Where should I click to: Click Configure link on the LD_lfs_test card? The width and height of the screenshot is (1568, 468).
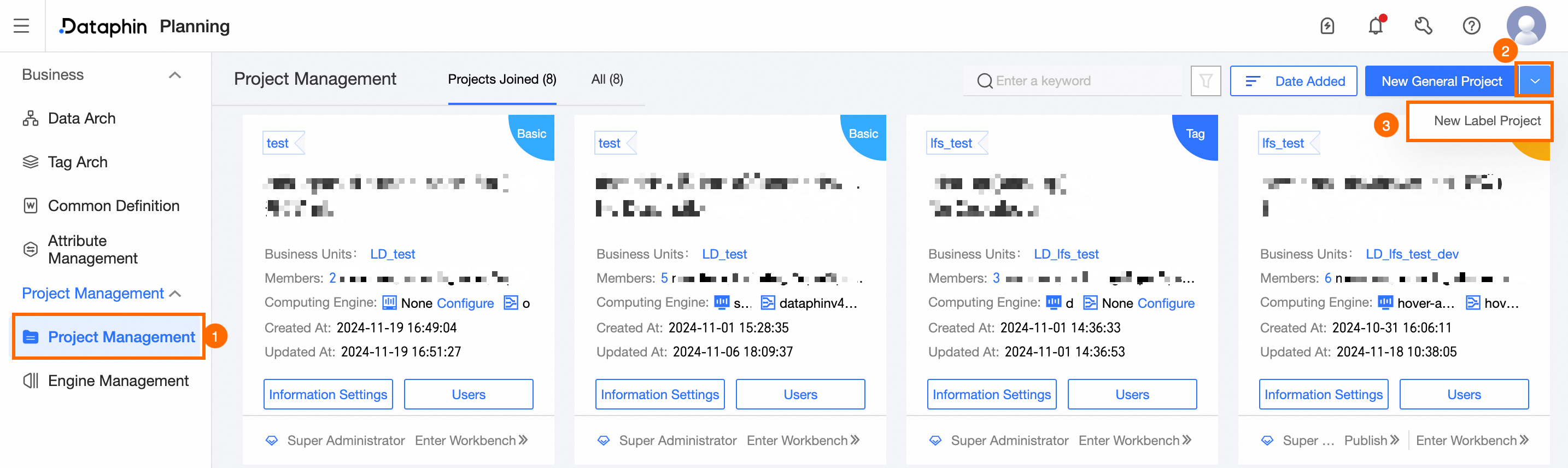pos(1166,303)
